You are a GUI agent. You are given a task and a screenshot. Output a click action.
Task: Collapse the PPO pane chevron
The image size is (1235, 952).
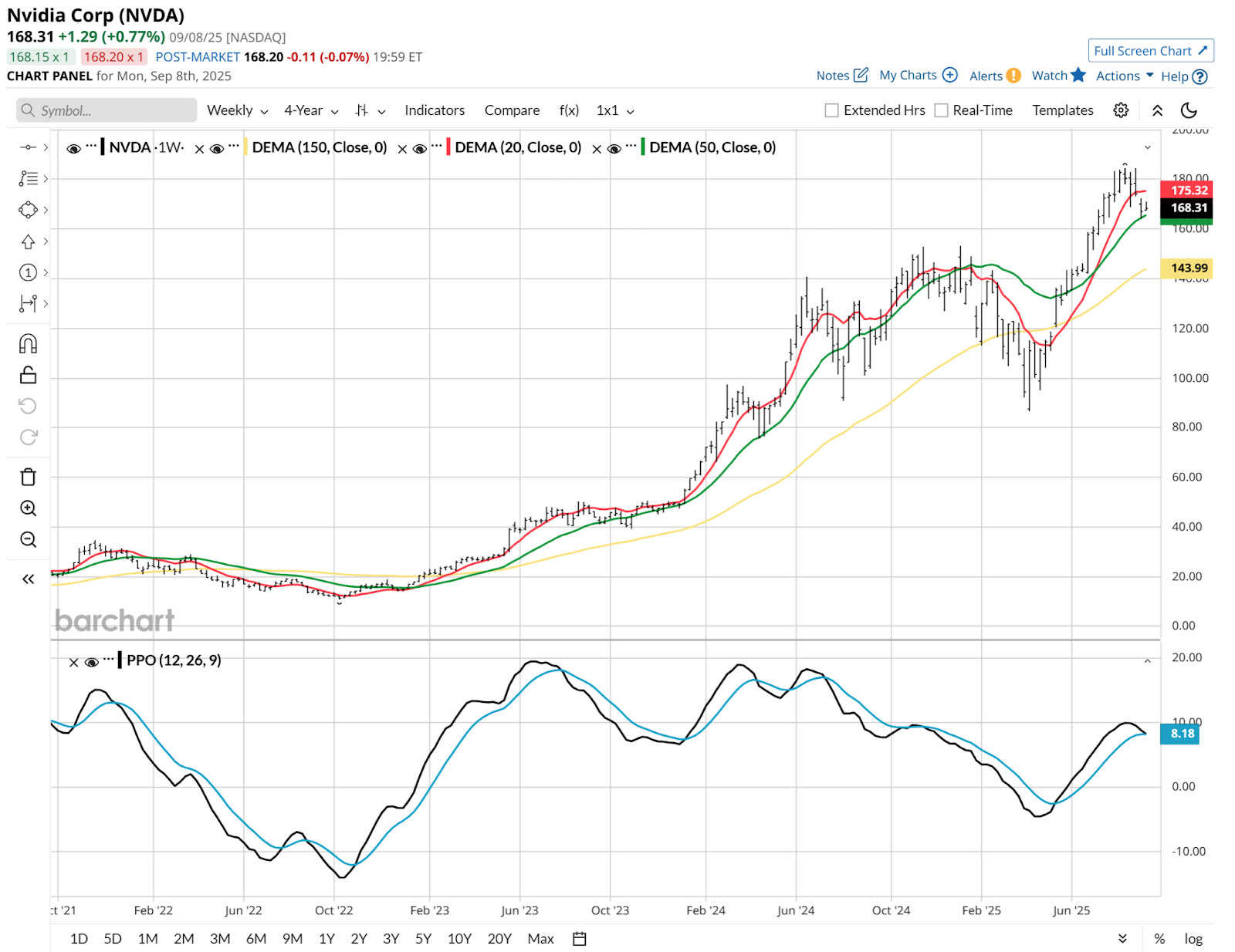point(1147,661)
